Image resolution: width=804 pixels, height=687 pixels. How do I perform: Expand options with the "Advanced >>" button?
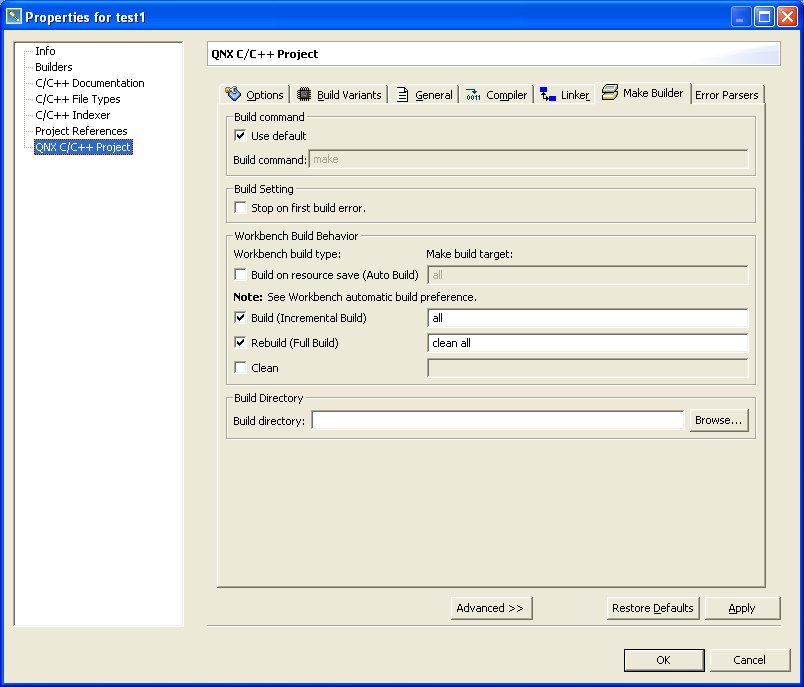click(491, 608)
